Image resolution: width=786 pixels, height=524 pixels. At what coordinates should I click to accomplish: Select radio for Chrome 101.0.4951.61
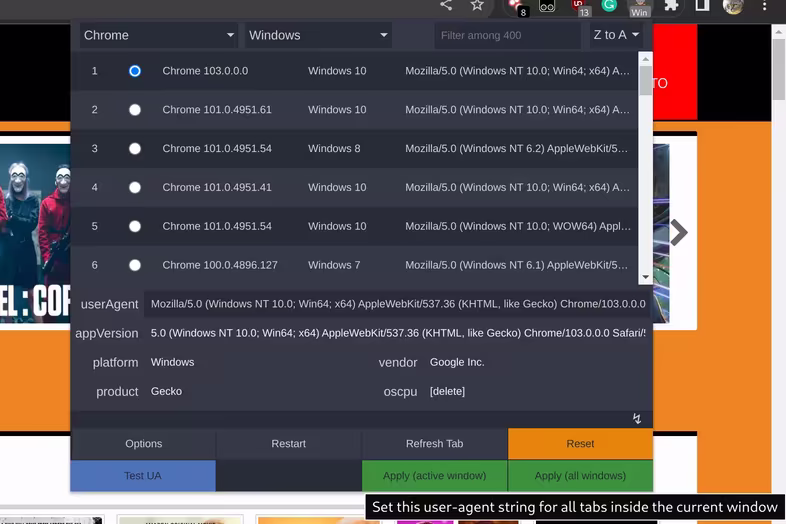tap(134, 110)
